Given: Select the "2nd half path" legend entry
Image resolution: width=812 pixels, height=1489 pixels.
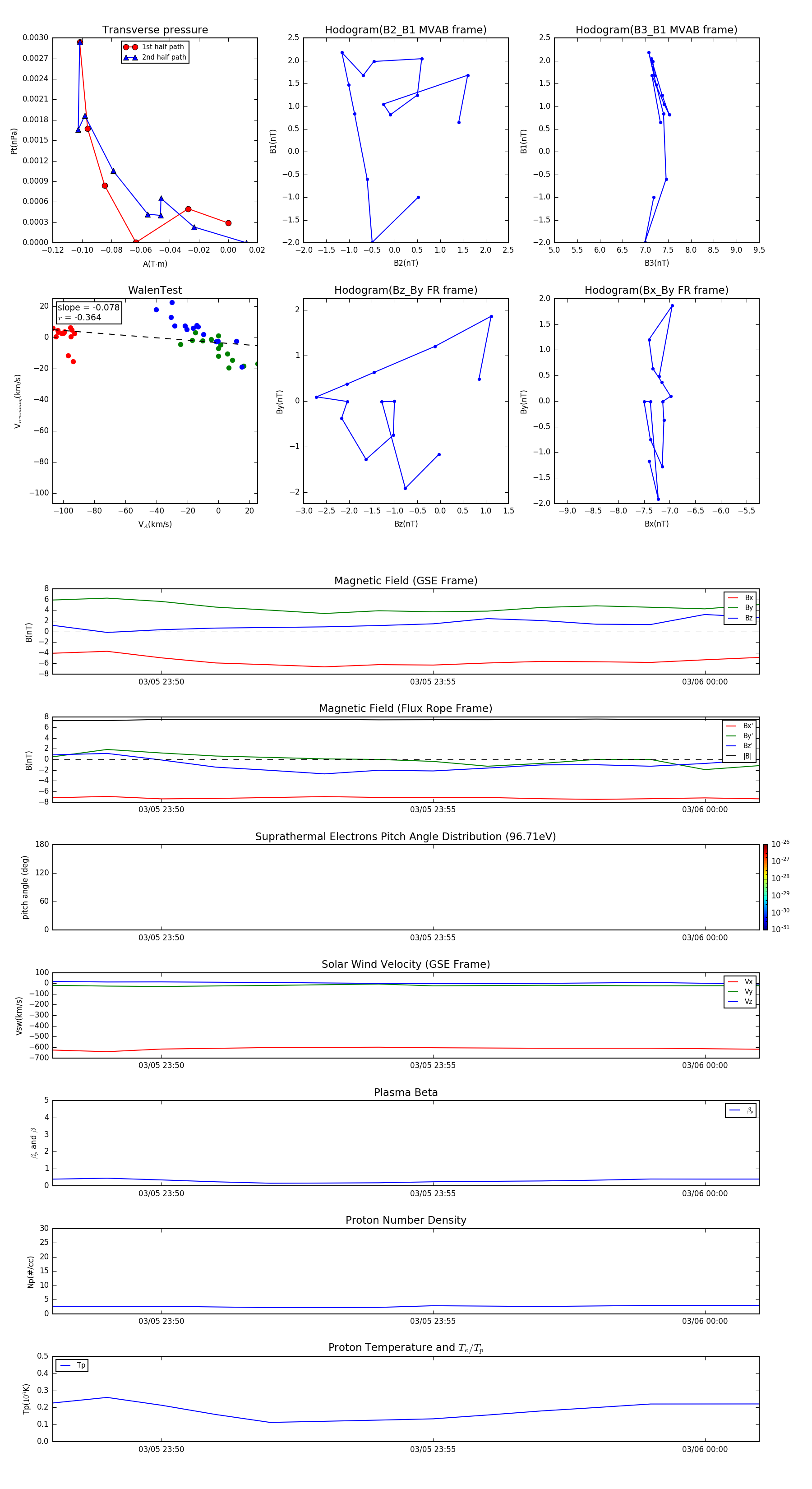Looking at the screenshot, I should [x=154, y=57].
